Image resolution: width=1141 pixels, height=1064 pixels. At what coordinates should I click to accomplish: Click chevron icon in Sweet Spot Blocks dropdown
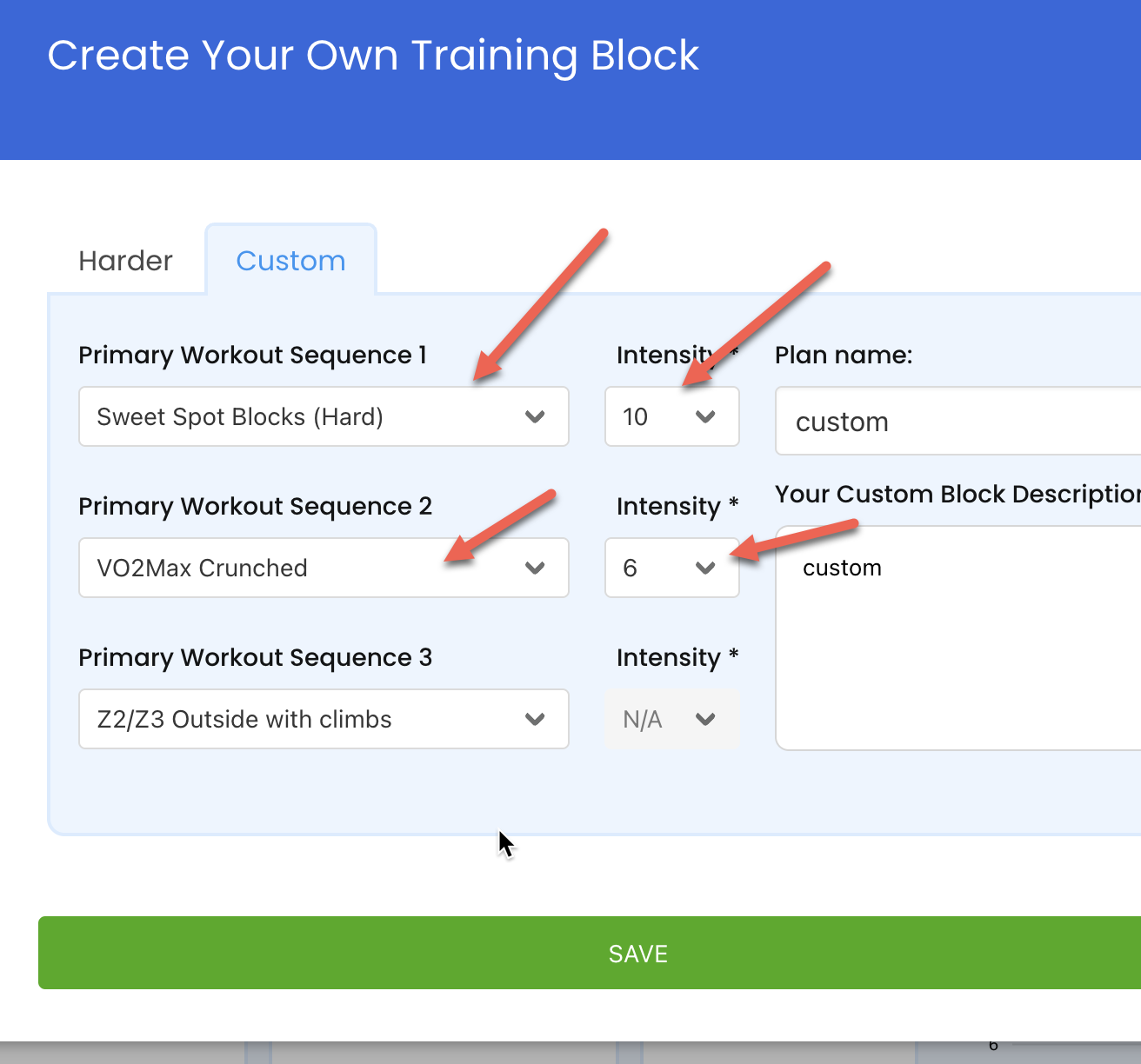pos(535,417)
